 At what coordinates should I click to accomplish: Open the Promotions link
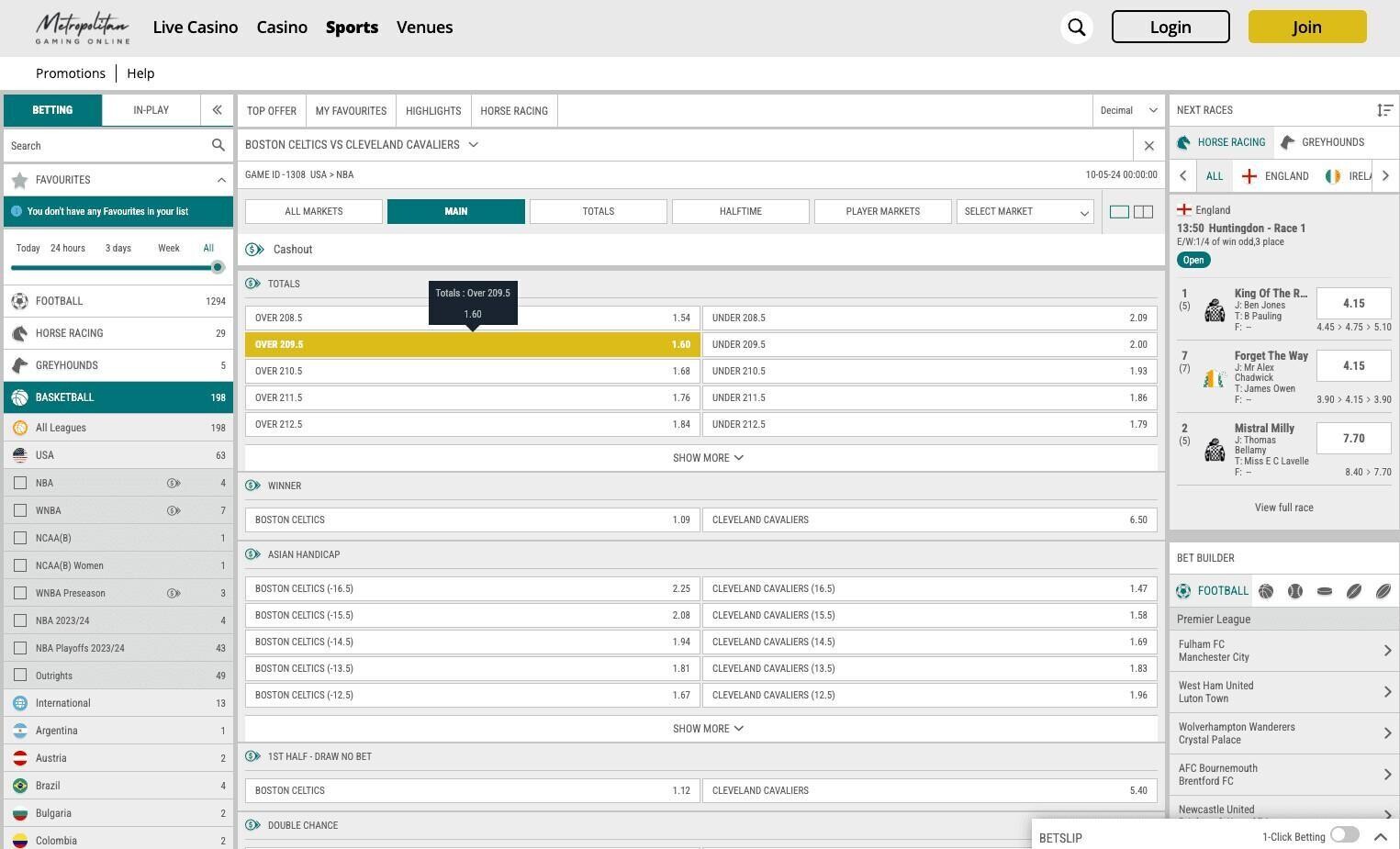click(x=71, y=73)
